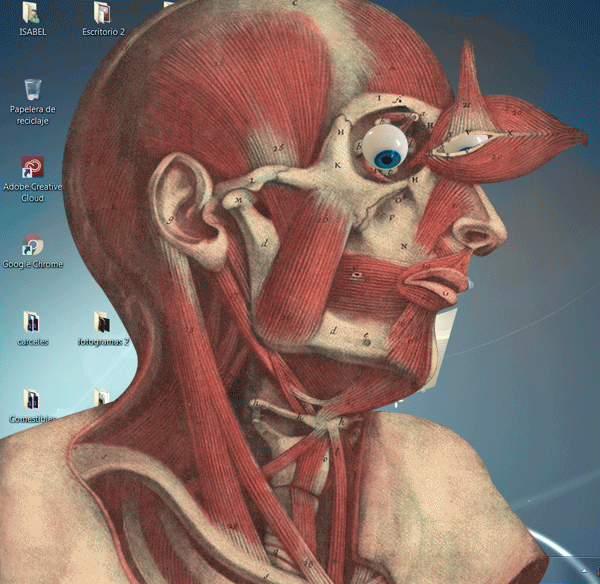This screenshot has height=584, width=600.
Task: Select the Papelera de reciclaje icon
Action: coord(33,90)
